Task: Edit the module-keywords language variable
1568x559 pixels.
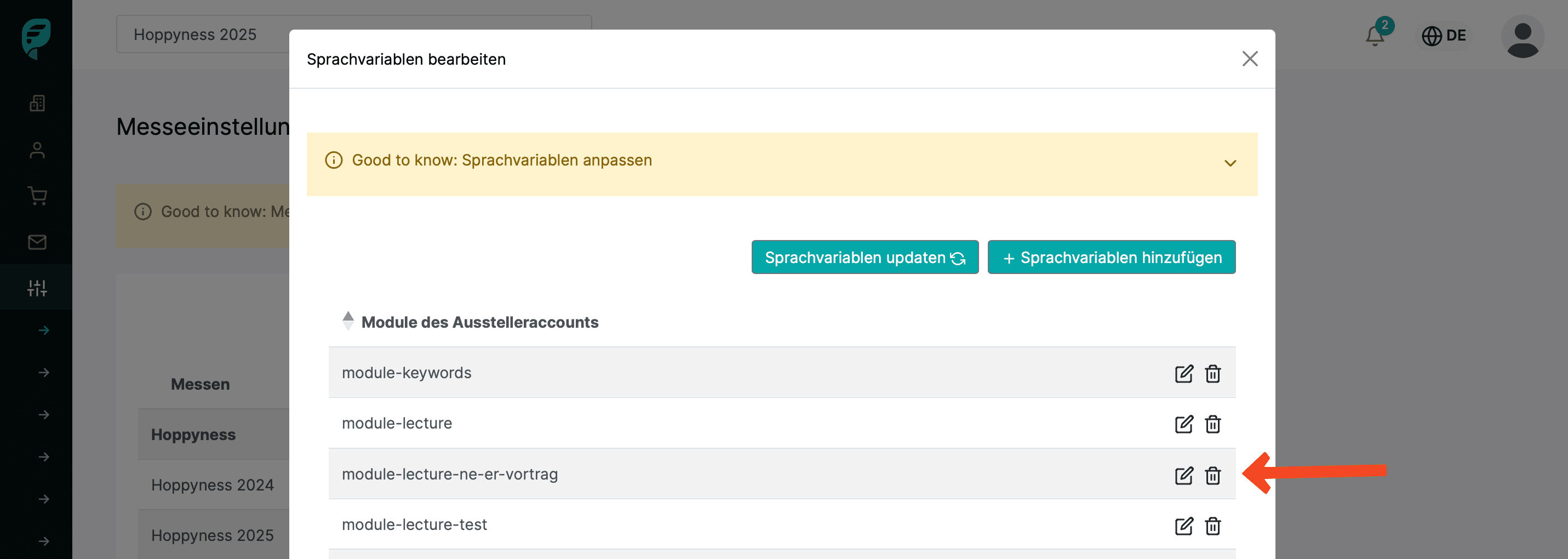Action: 1183,373
